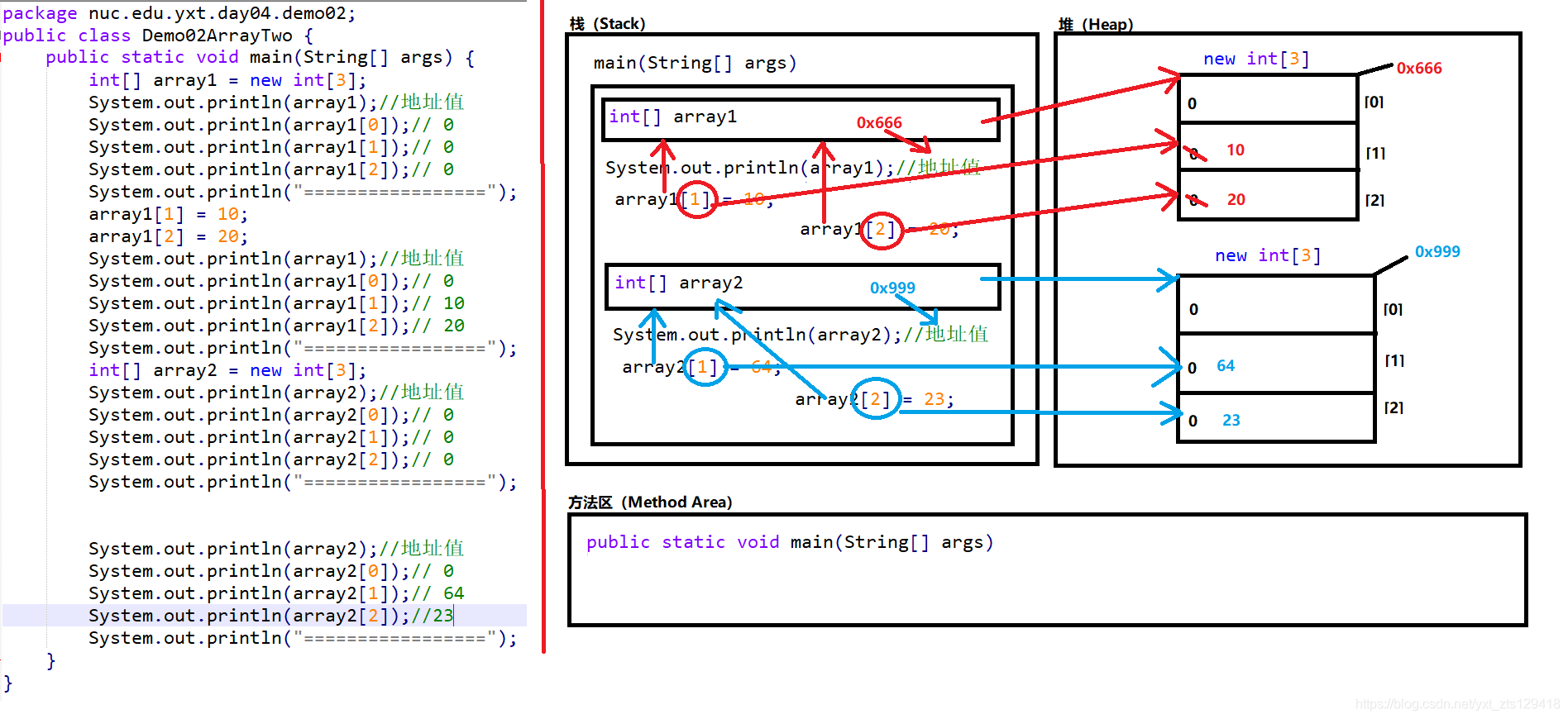Click println(array1[1]) line commented '// 10'
Viewport: 1568px width, 719px height.
click(277, 303)
